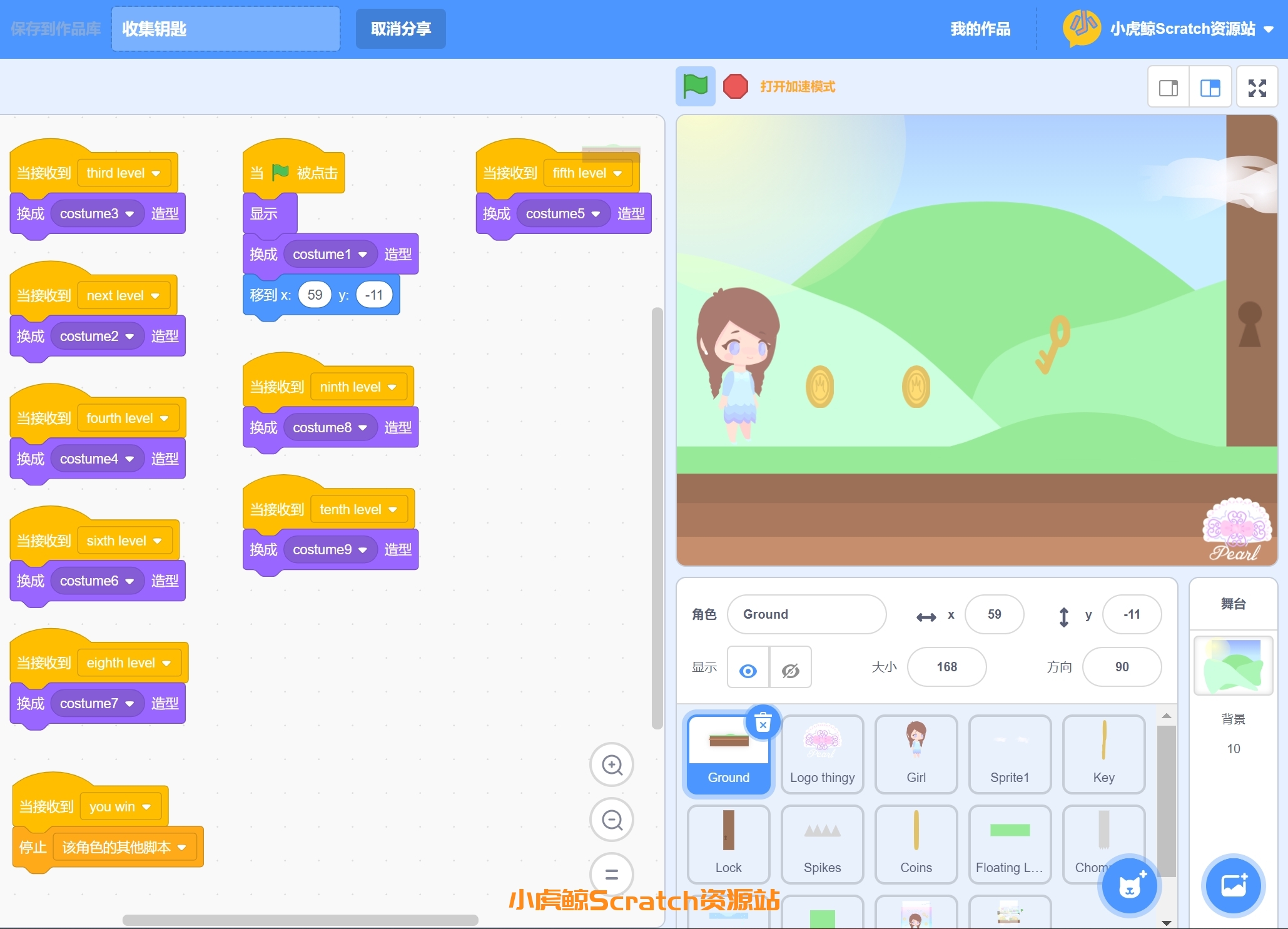
Task: Expand the account menu arrow
Action: click(1269, 29)
